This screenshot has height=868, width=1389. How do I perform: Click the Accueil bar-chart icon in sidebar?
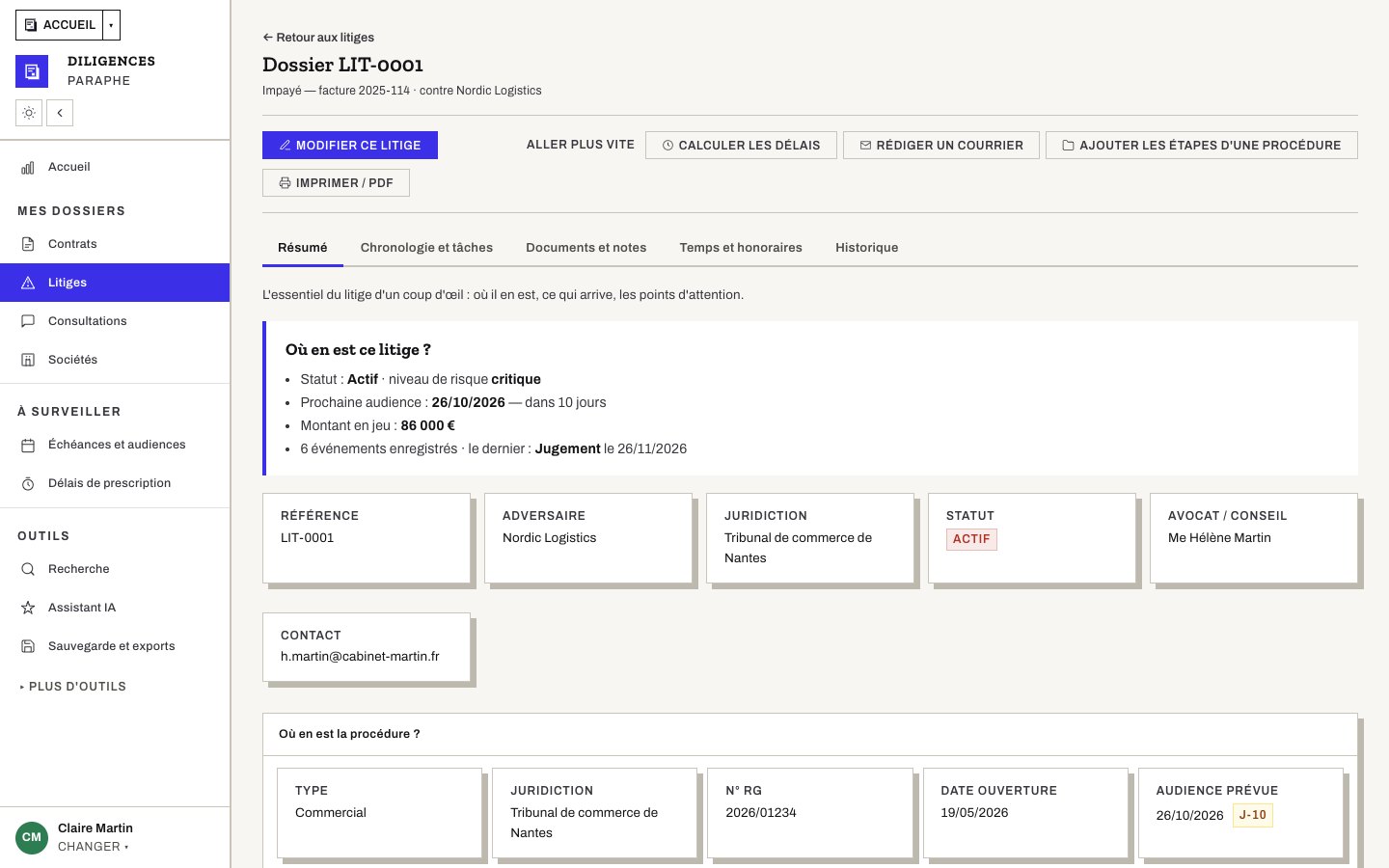coord(28,168)
